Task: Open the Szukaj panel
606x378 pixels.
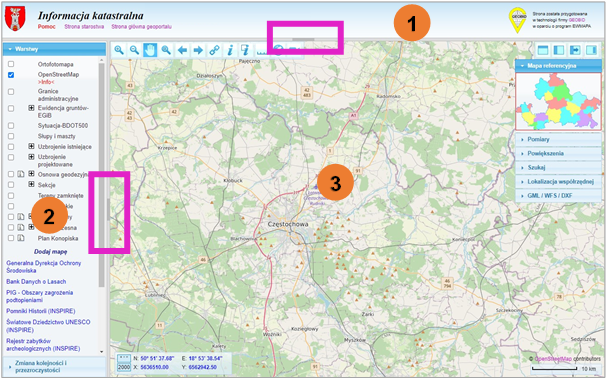Action: pos(558,167)
